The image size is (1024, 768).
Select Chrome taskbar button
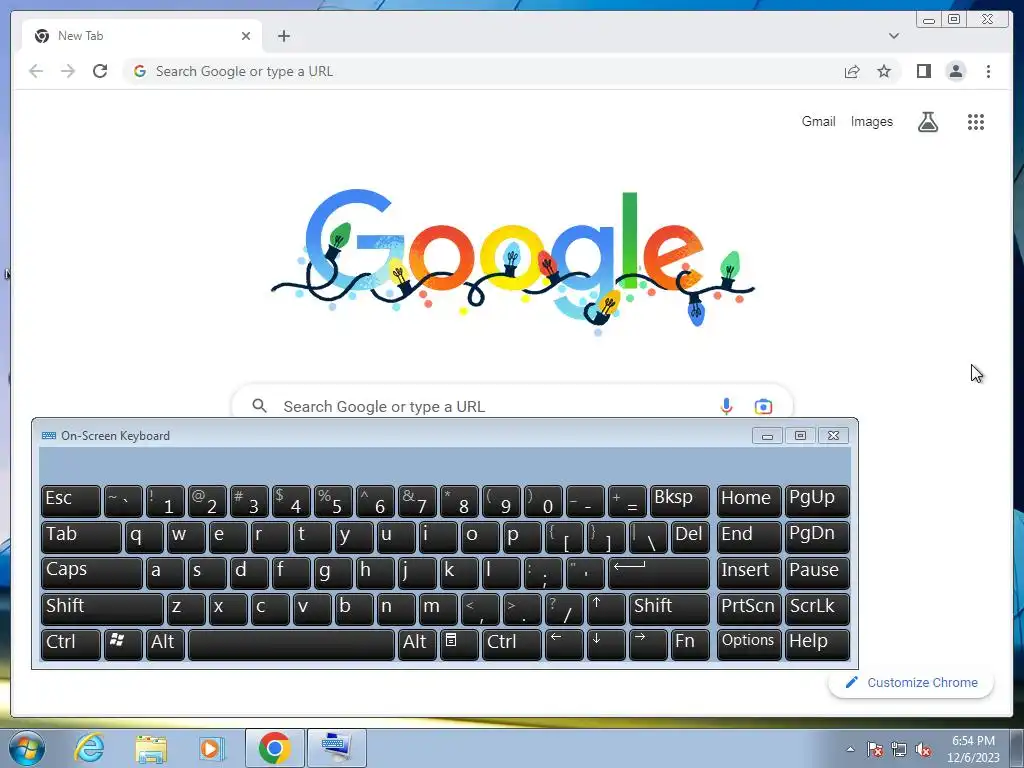click(x=274, y=748)
